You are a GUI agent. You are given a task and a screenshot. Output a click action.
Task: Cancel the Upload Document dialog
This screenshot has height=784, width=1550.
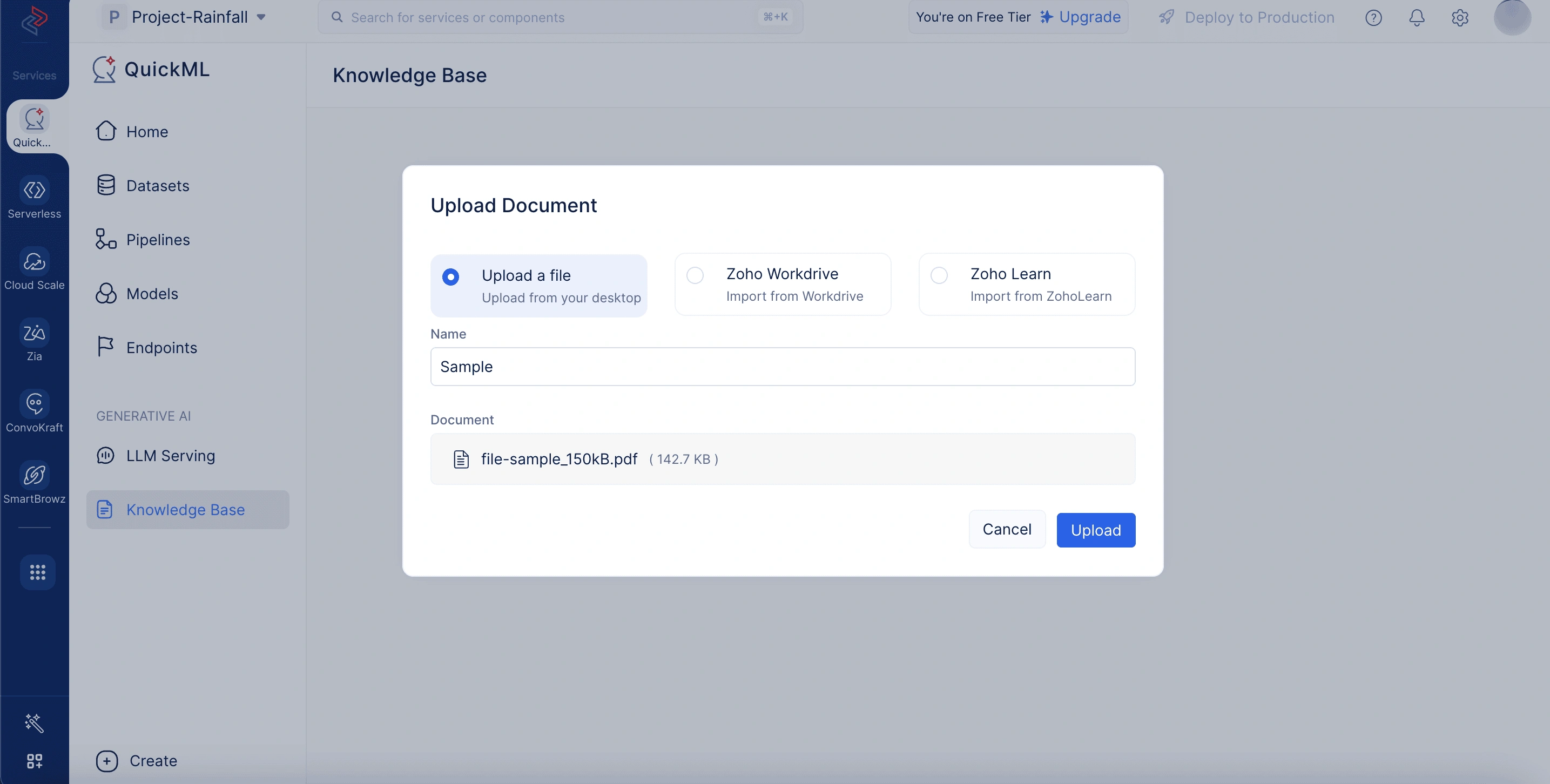[x=1007, y=530]
